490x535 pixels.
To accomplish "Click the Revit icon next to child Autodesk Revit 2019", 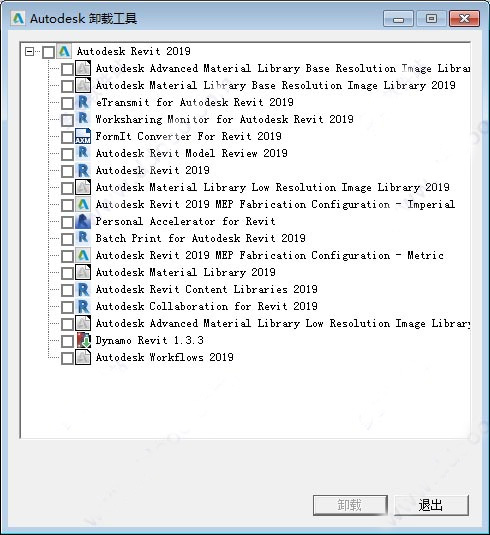I will [x=83, y=171].
